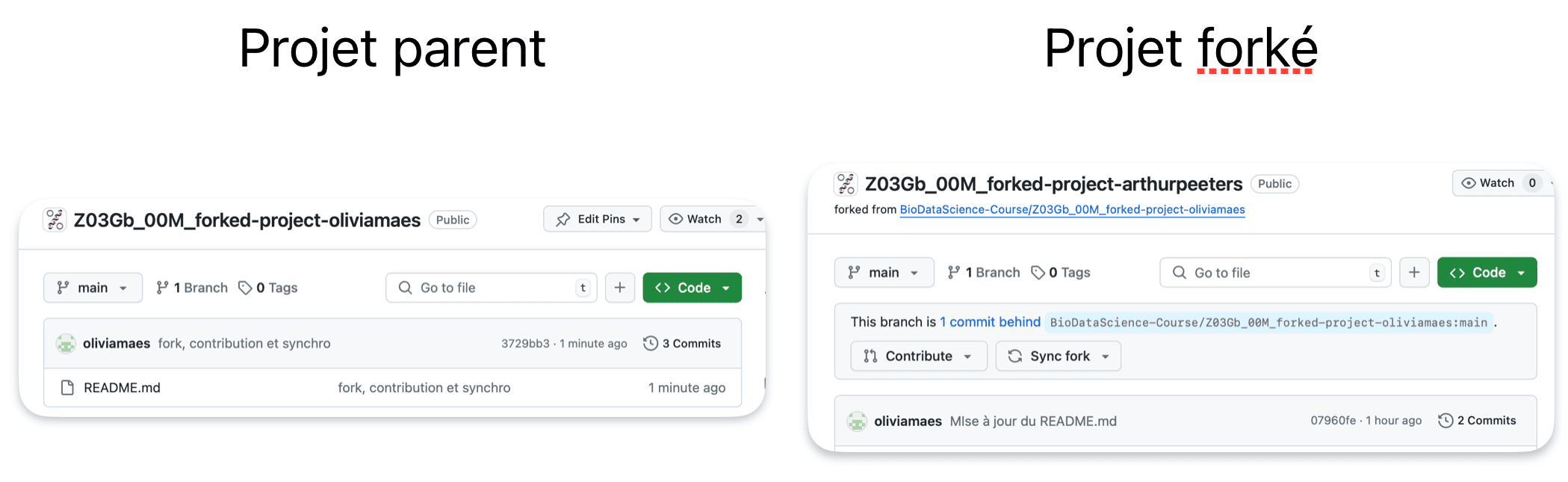Click the plus add-file icon in forked project
This screenshot has height=482, width=1568.
coord(1414,273)
